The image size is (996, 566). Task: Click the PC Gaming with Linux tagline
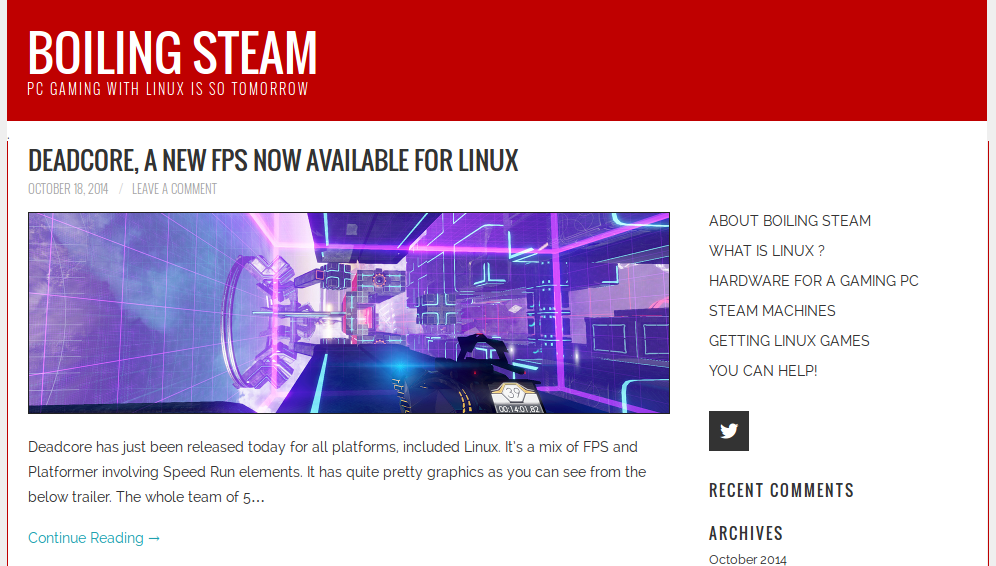(x=168, y=89)
